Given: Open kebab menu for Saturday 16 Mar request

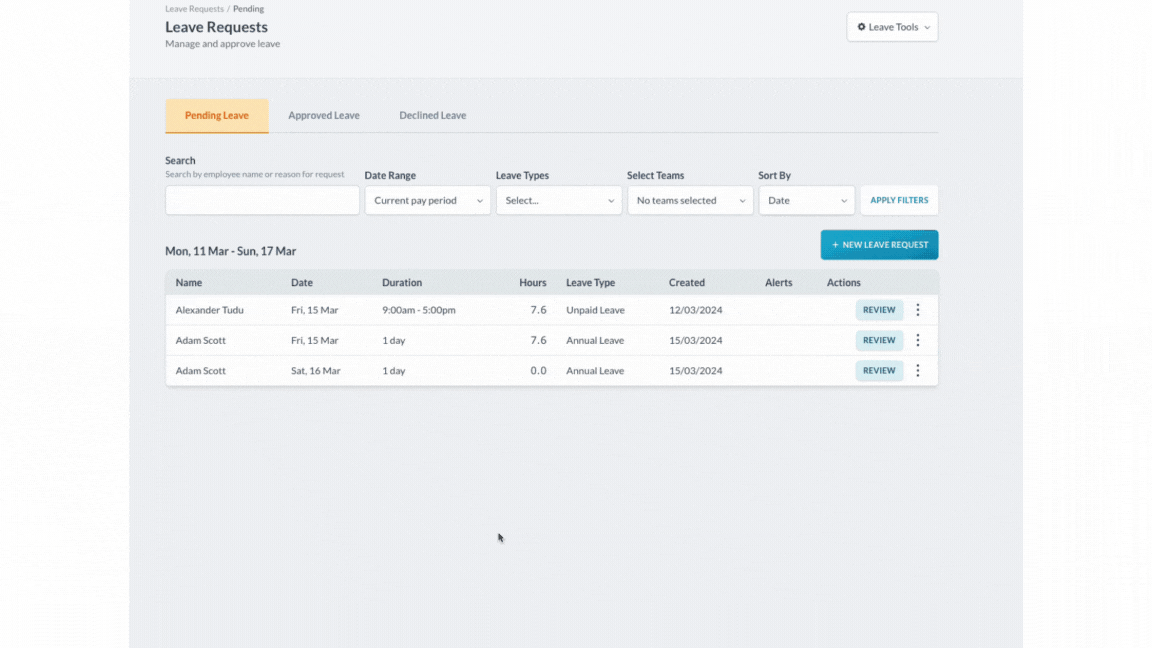Looking at the screenshot, I should point(918,371).
